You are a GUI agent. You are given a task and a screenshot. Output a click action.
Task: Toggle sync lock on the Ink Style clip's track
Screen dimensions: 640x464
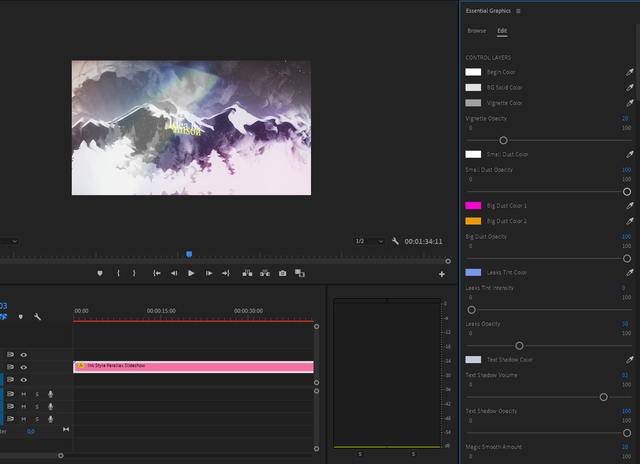pyautogui.click(x=10, y=367)
